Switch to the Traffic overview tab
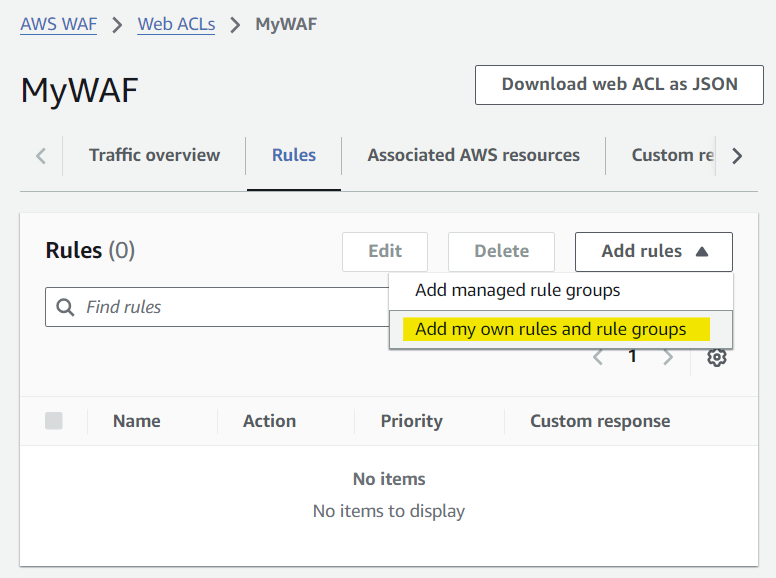776x578 pixels. pyautogui.click(x=154, y=155)
